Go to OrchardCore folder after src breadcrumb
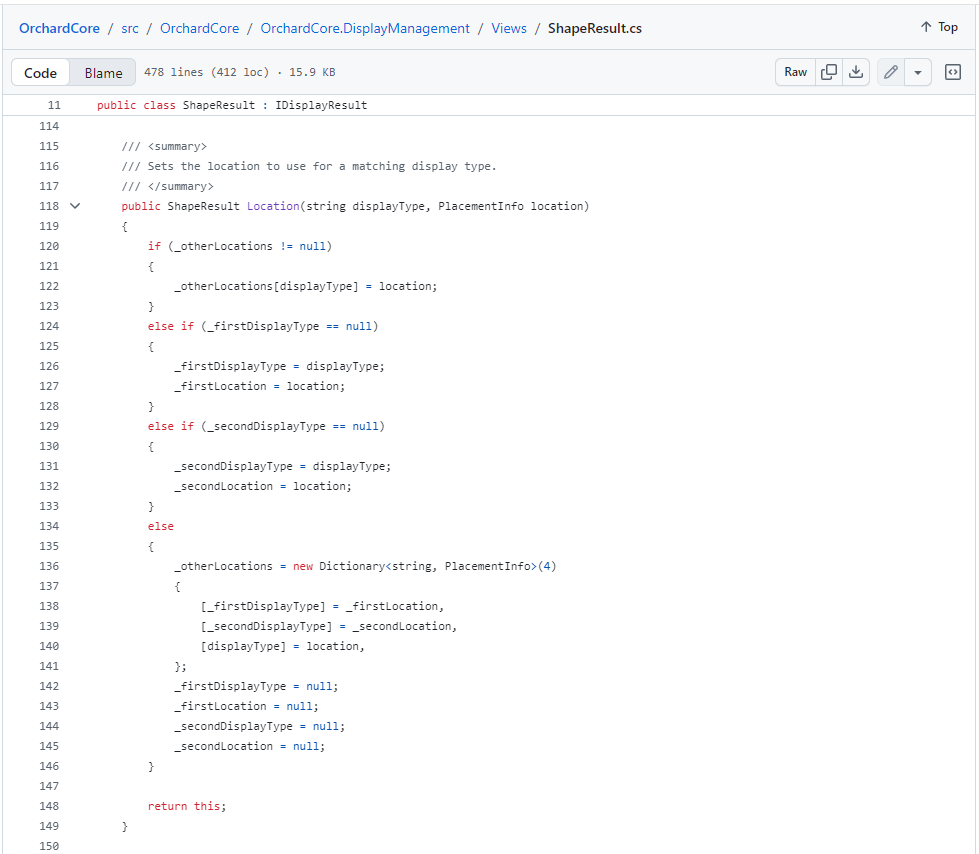The width and height of the screenshot is (979, 854). click(x=200, y=28)
